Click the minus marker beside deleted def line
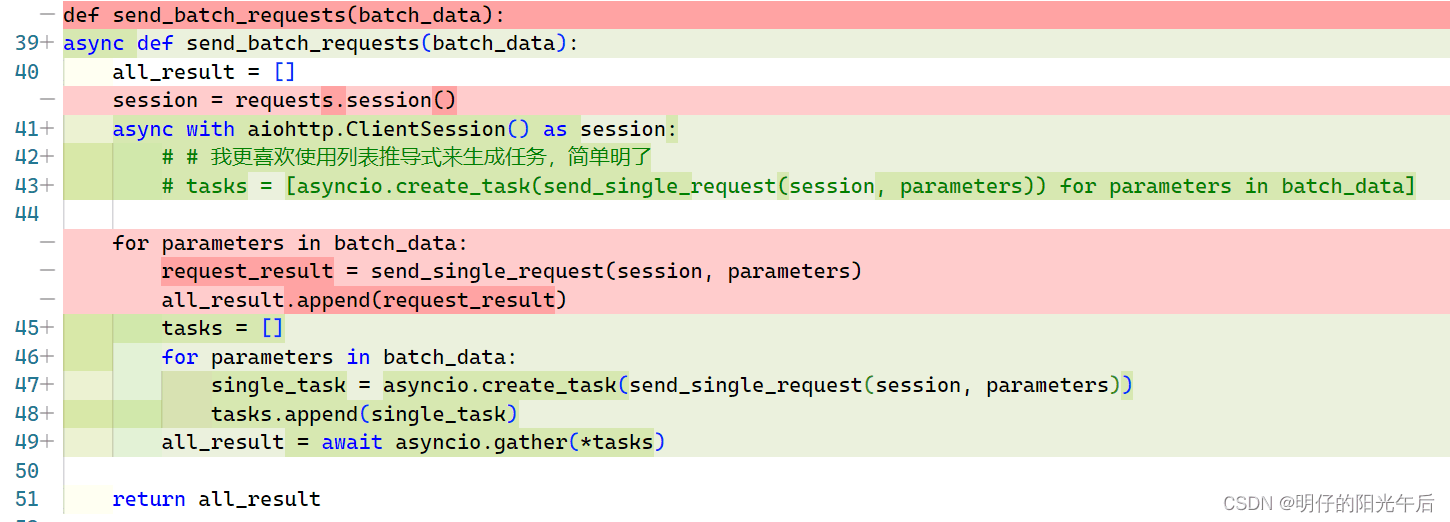 pos(47,15)
